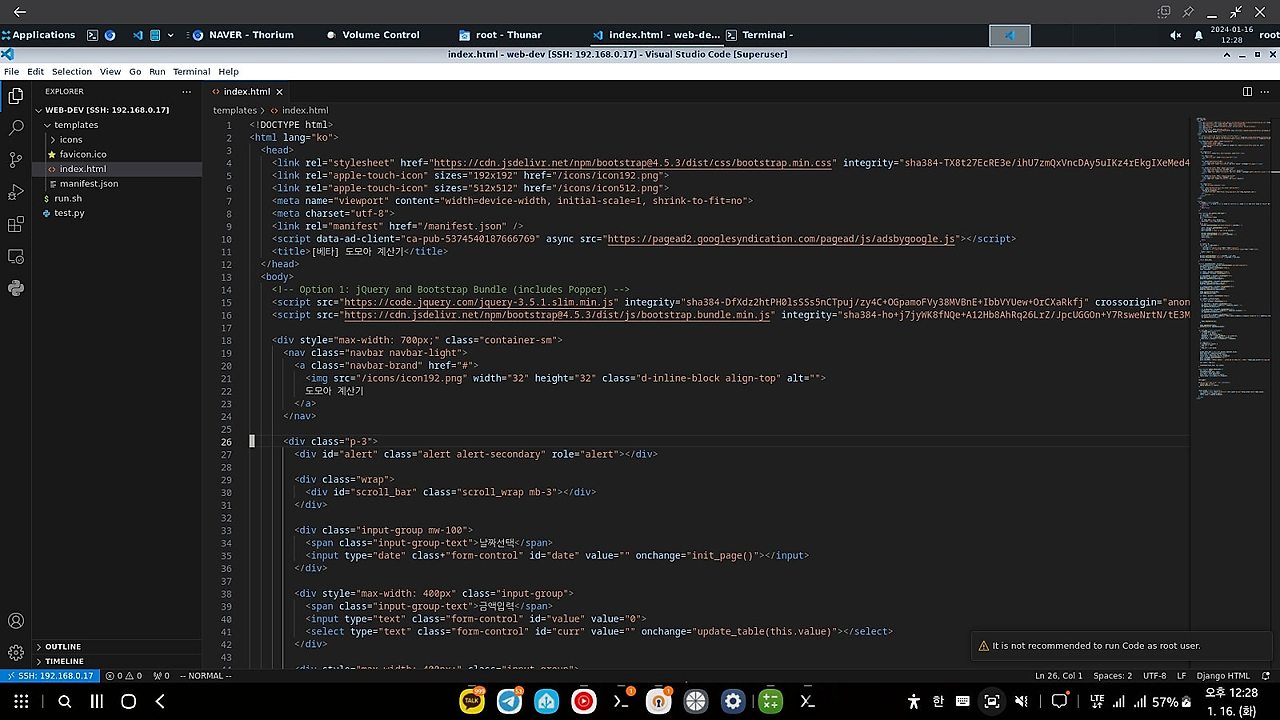Image resolution: width=1280 pixels, height=720 pixels.
Task: Click the code minimap on the right
Action: (x=1234, y=260)
